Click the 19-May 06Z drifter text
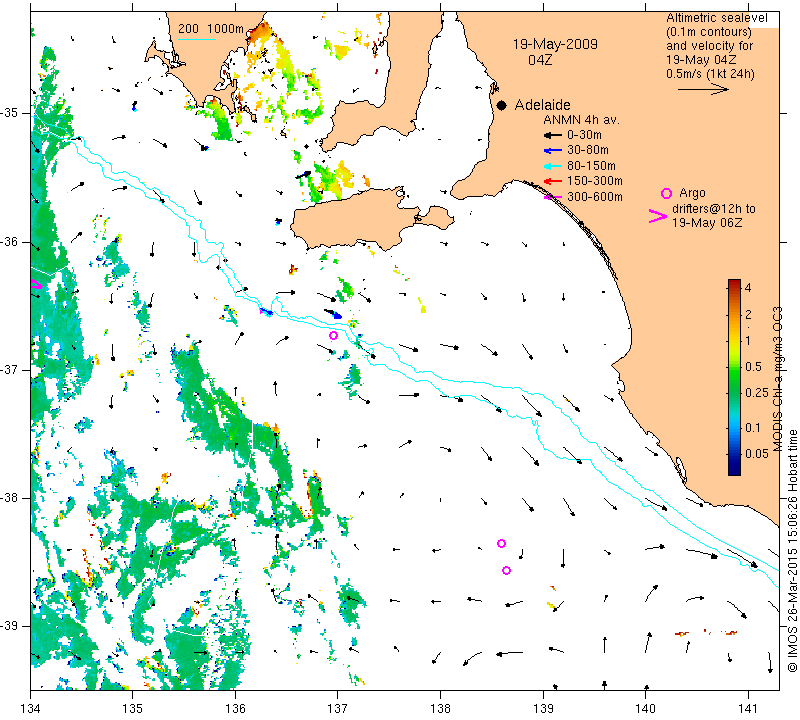Viewport: 800px width, 720px height. 707,222
